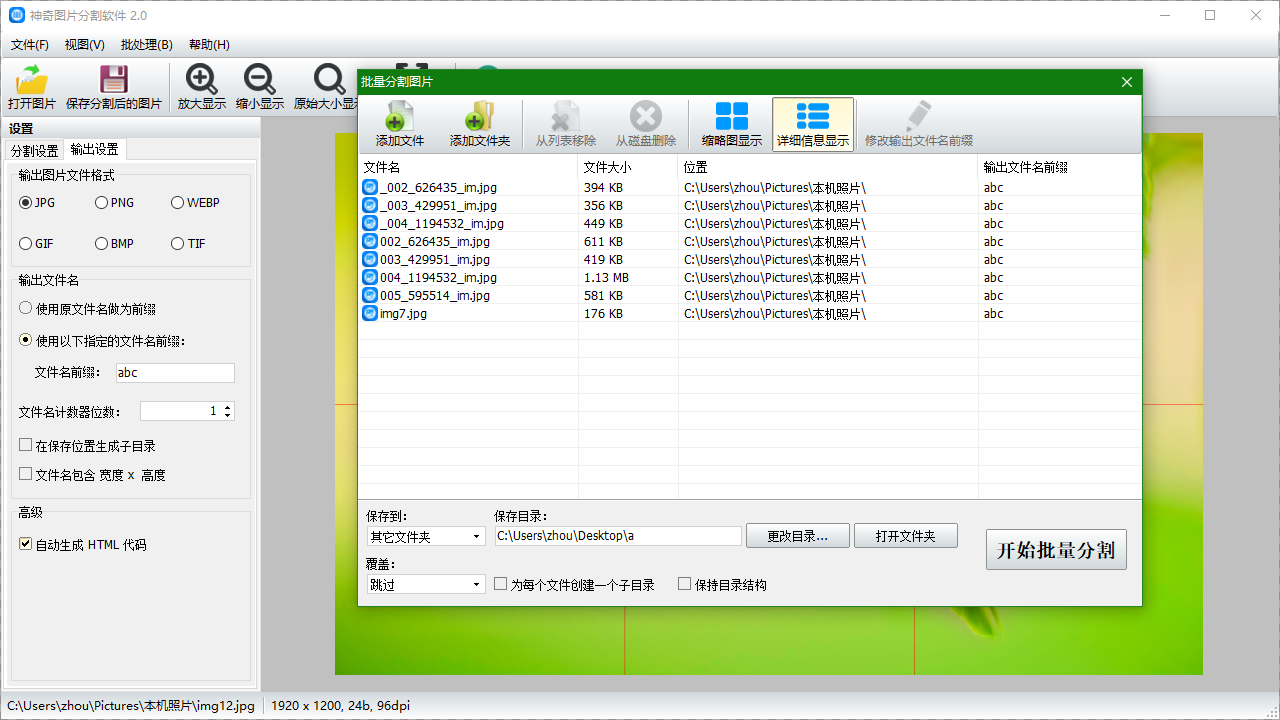Uncheck 自动生成 HTML 代码 checkbox
Screen dimensions: 1280x720
coord(26,544)
